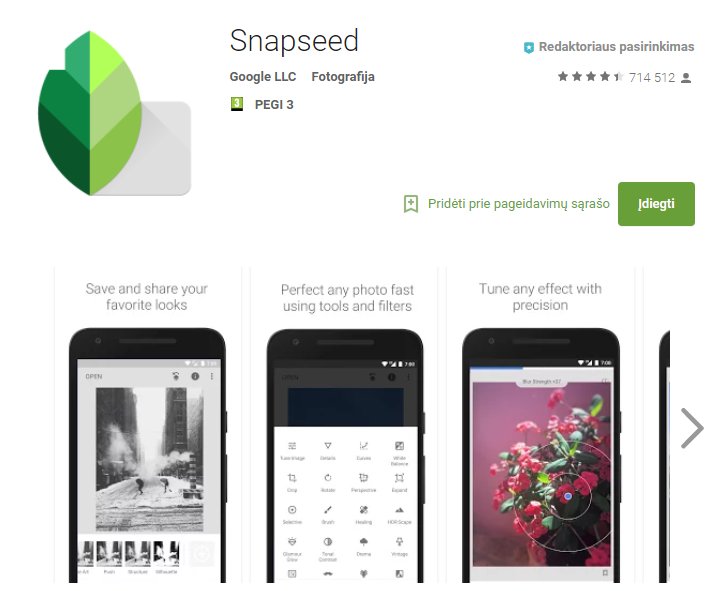Viewport: 719px width, 591px height.
Task: Show next screenshots with right chevron
Action: coord(692,428)
